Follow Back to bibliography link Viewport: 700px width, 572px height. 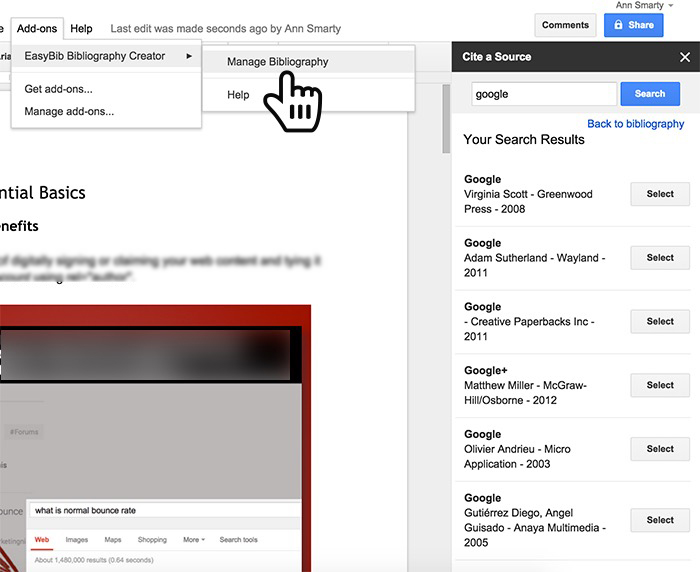[635, 124]
